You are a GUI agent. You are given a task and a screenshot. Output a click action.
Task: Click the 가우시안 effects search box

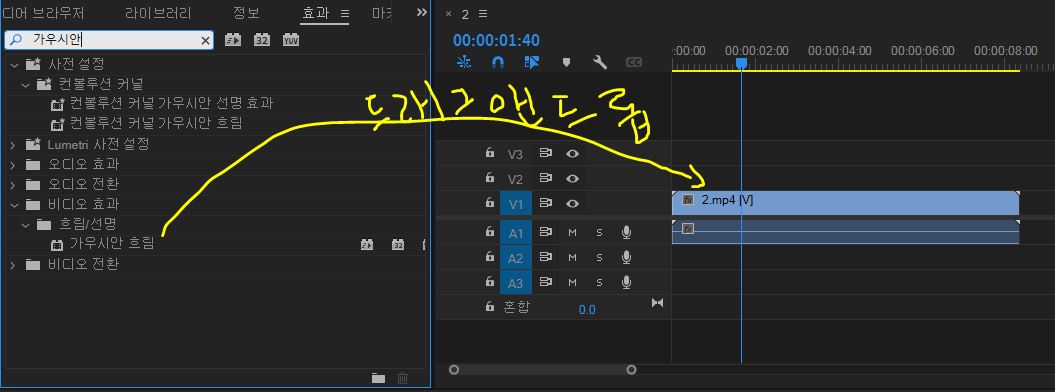[109, 40]
